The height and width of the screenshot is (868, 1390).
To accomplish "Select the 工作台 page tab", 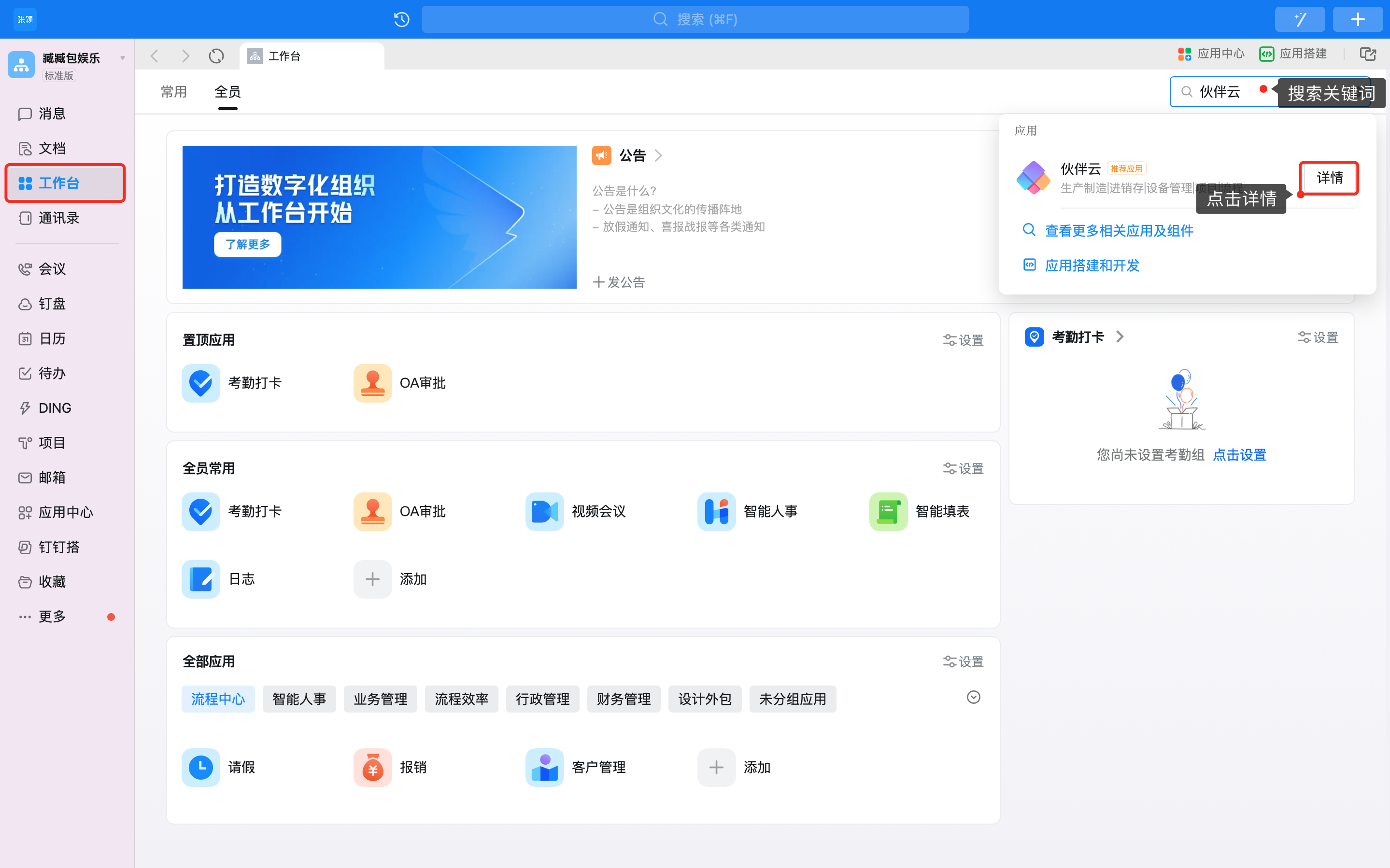I will (312, 56).
